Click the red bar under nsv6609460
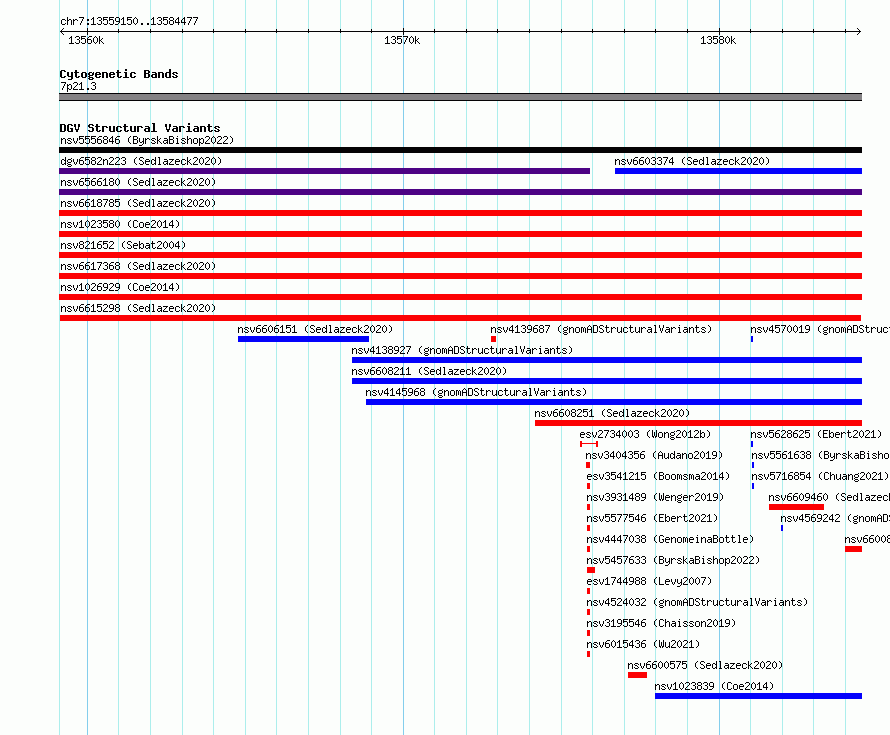Image resolution: width=890 pixels, height=735 pixels. click(796, 507)
